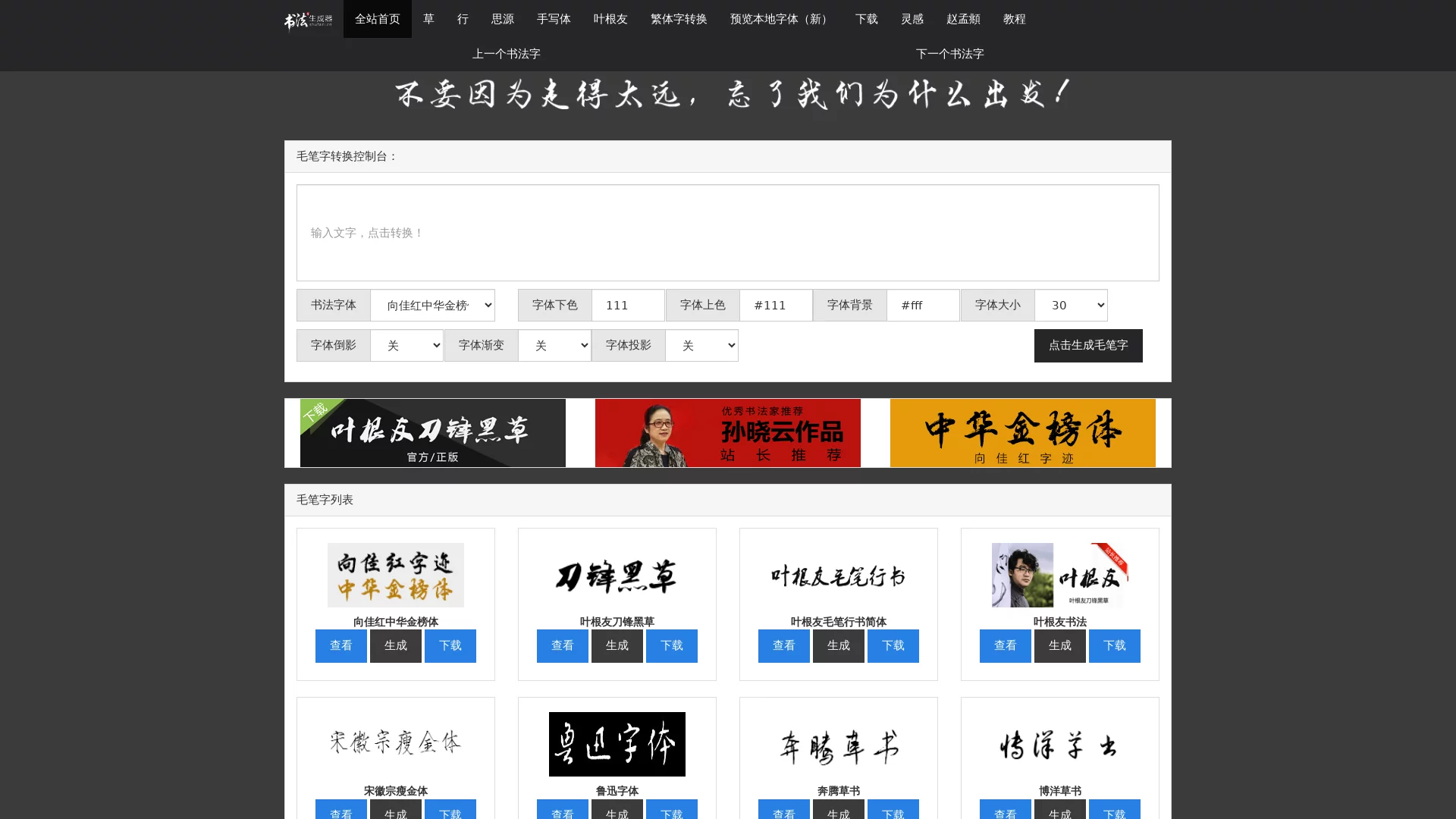The height and width of the screenshot is (819, 1456).
Task: Toggle the 字体倒影 setting dropdown
Action: pyautogui.click(x=407, y=345)
